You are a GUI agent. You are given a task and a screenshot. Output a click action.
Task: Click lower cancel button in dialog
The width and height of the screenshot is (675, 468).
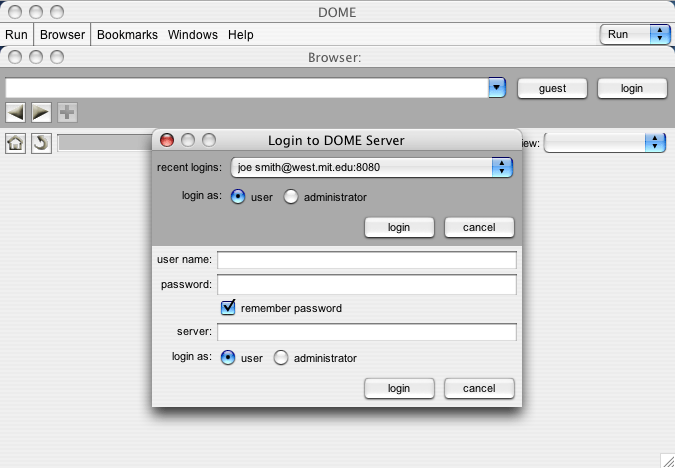479,388
